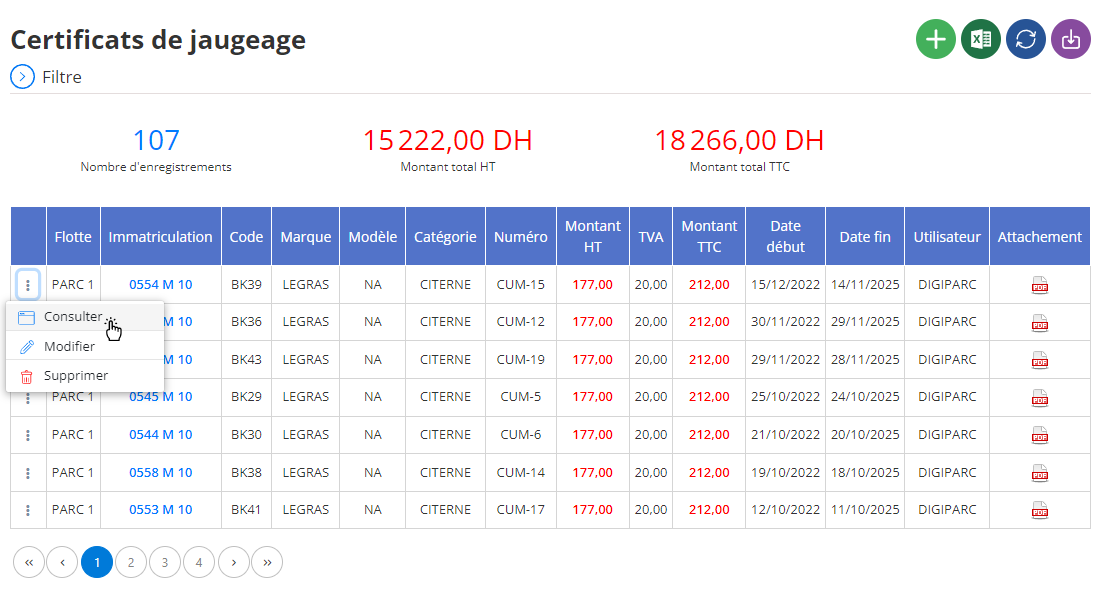Click the BK36 code cell
This screenshot has width=1102, height=605.
(x=246, y=322)
